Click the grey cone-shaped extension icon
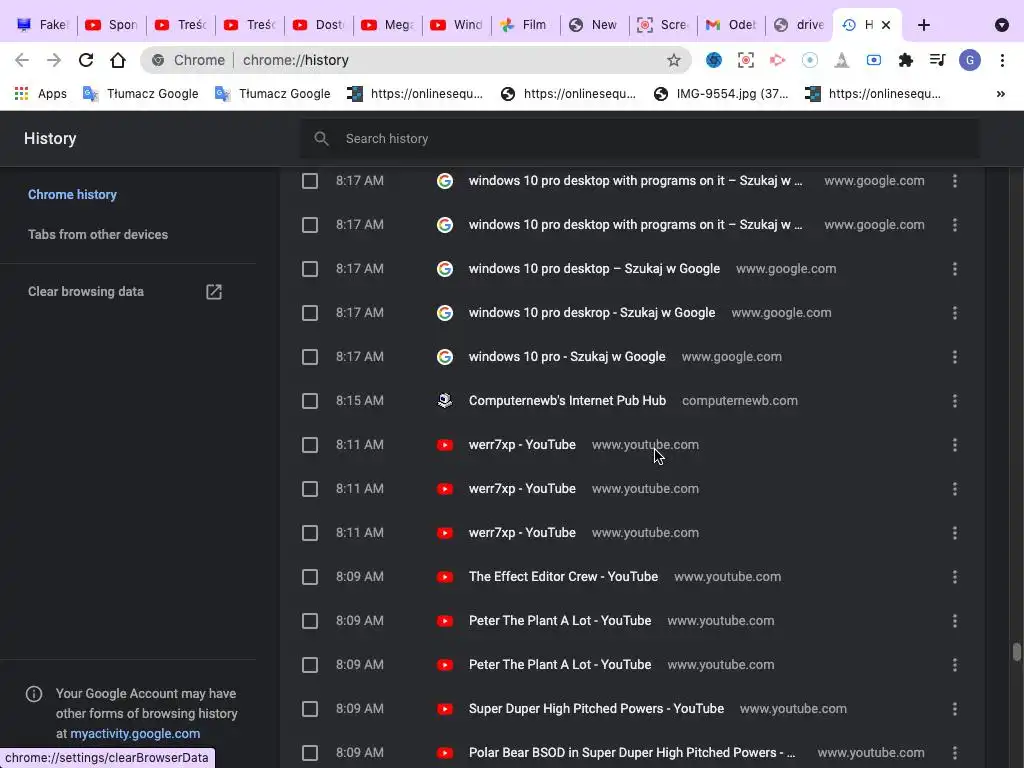This screenshot has height=768, width=1024. (x=841, y=60)
